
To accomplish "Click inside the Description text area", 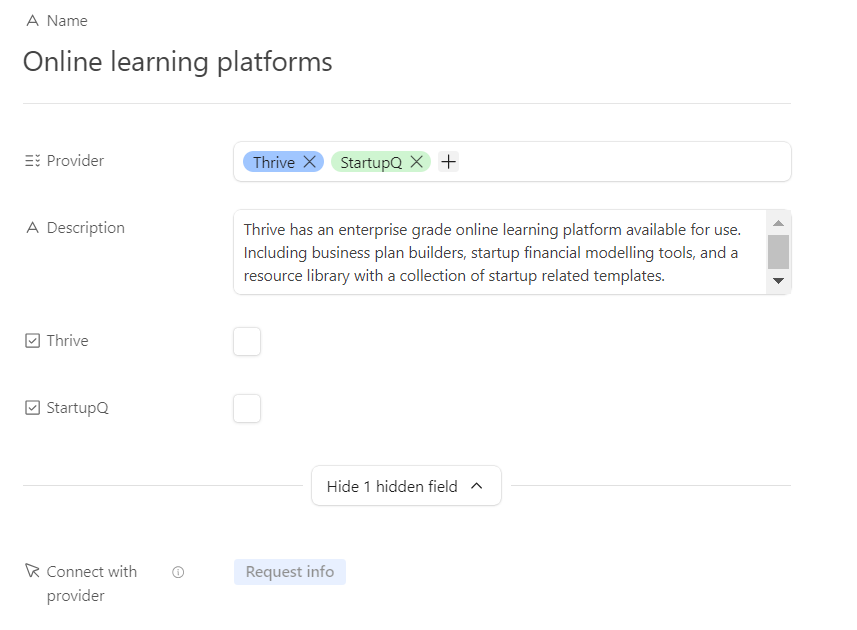I will click(x=500, y=252).
